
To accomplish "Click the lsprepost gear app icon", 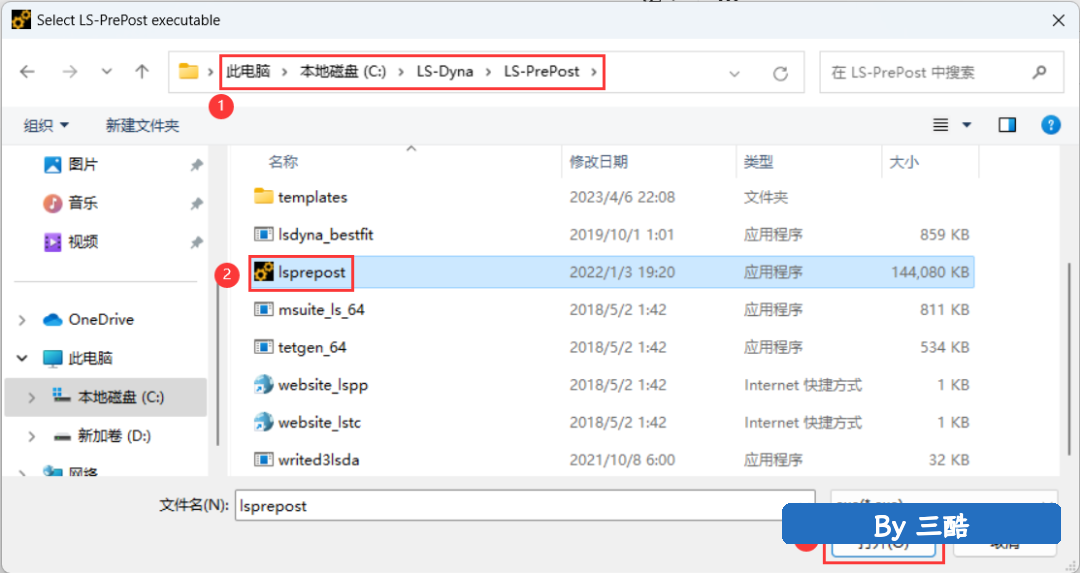I will (x=263, y=271).
